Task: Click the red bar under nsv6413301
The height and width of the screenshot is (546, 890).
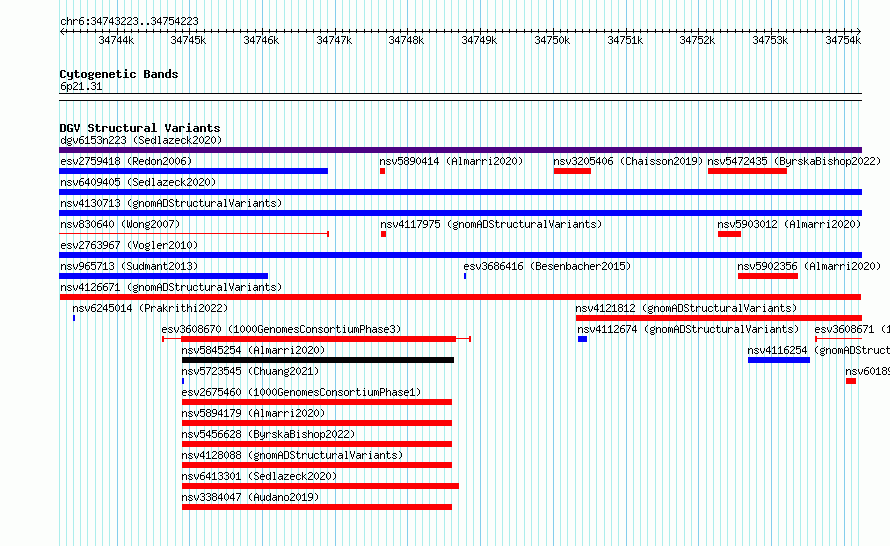Action: (x=320, y=486)
